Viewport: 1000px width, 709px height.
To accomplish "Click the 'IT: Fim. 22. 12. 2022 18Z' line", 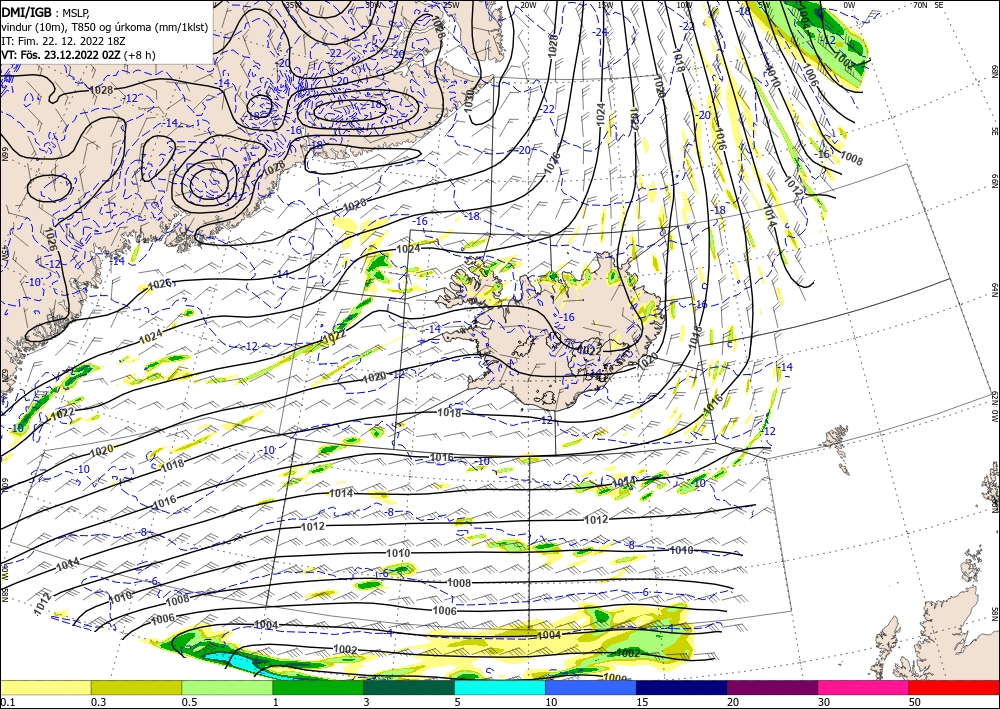I will point(62,40).
